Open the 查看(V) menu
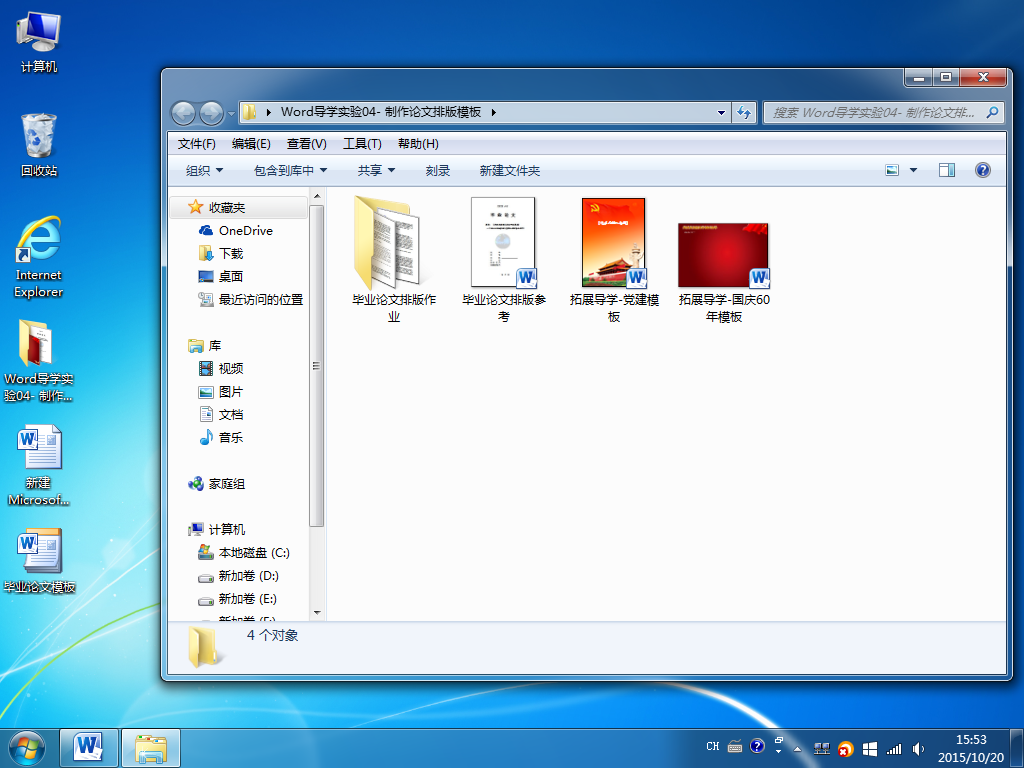 pos(306,144)
